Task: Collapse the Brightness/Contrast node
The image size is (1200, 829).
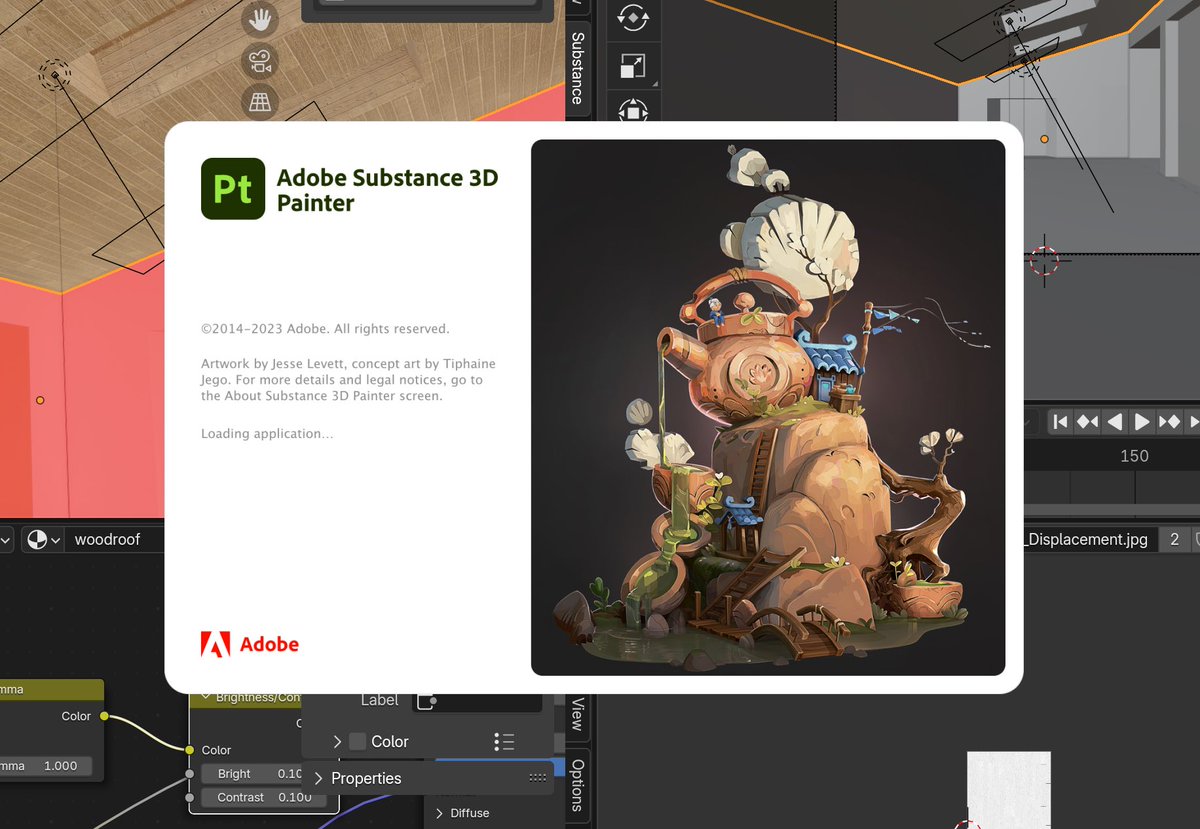Action: pyautogui.click(x=207, y=697)
